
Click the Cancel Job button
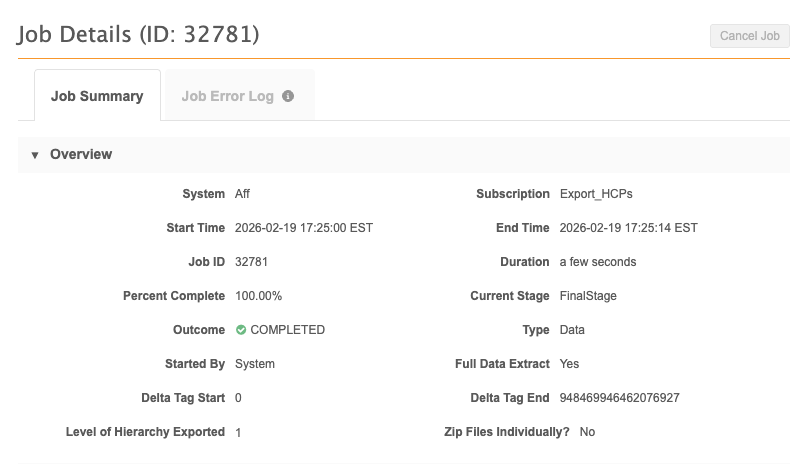[x=749, y=36]
